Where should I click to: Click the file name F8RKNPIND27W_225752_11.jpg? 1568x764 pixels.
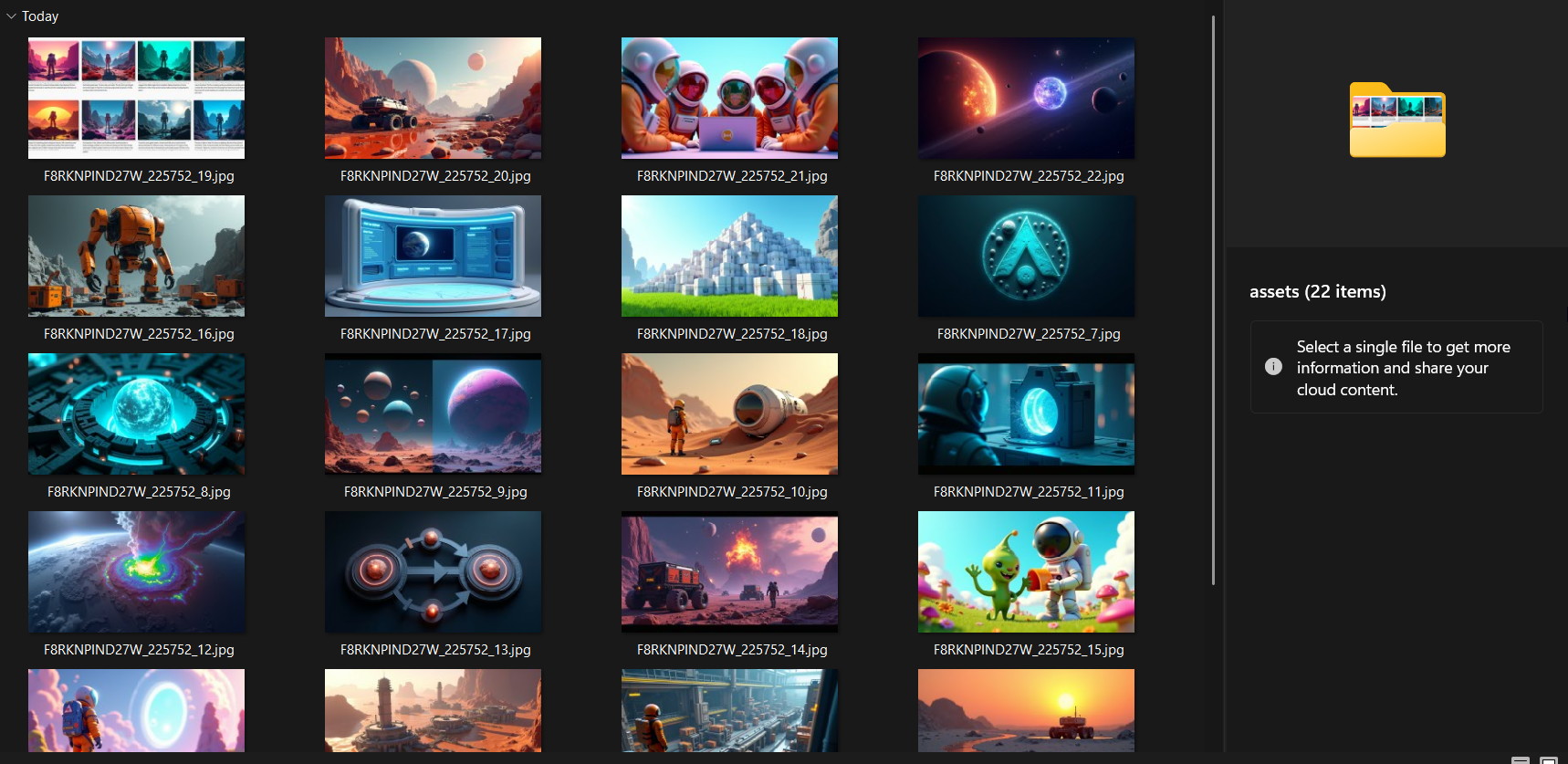tap(1029, 492)
